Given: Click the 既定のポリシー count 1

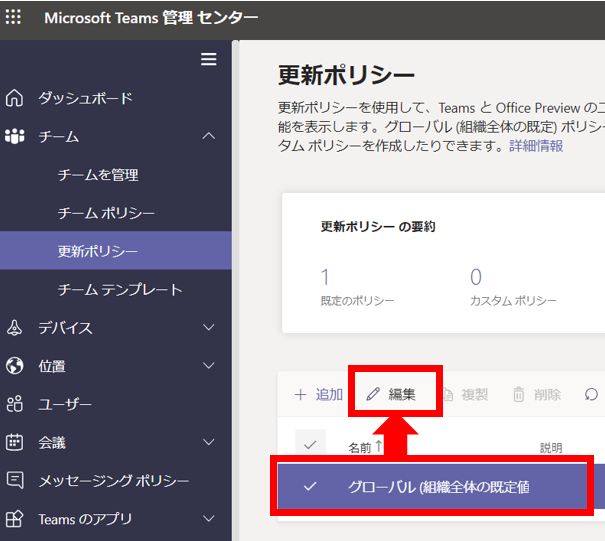Looking at the screenshot, I should (x=325, y=277).
